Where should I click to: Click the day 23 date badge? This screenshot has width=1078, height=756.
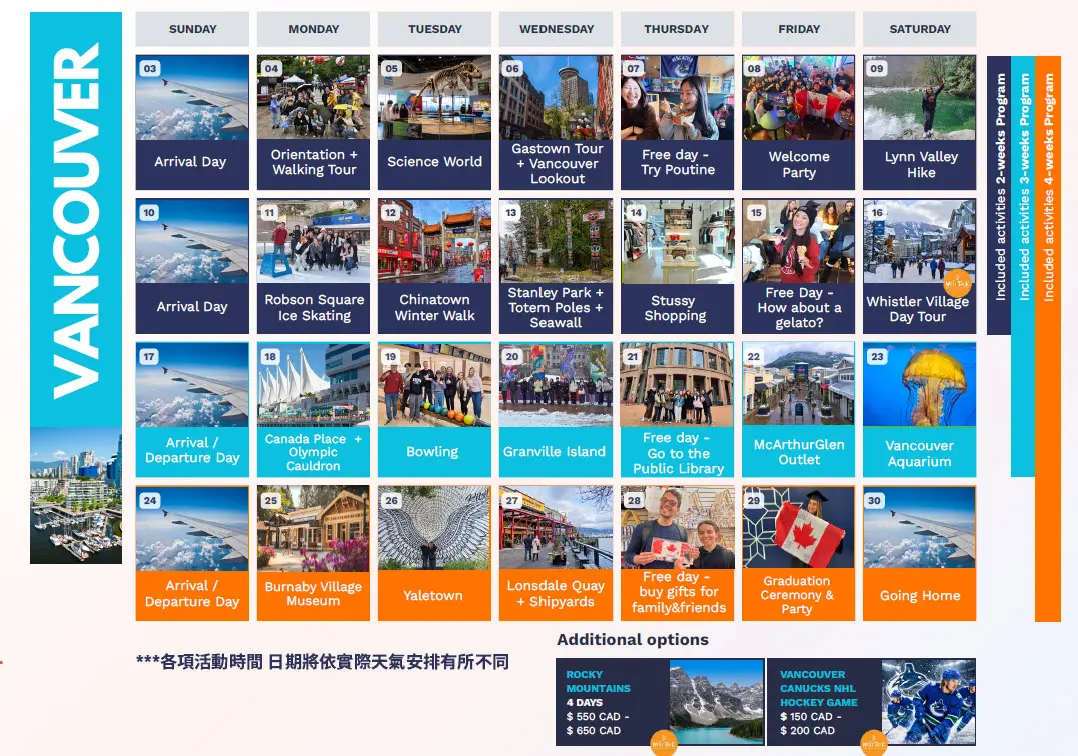(877, 356)
